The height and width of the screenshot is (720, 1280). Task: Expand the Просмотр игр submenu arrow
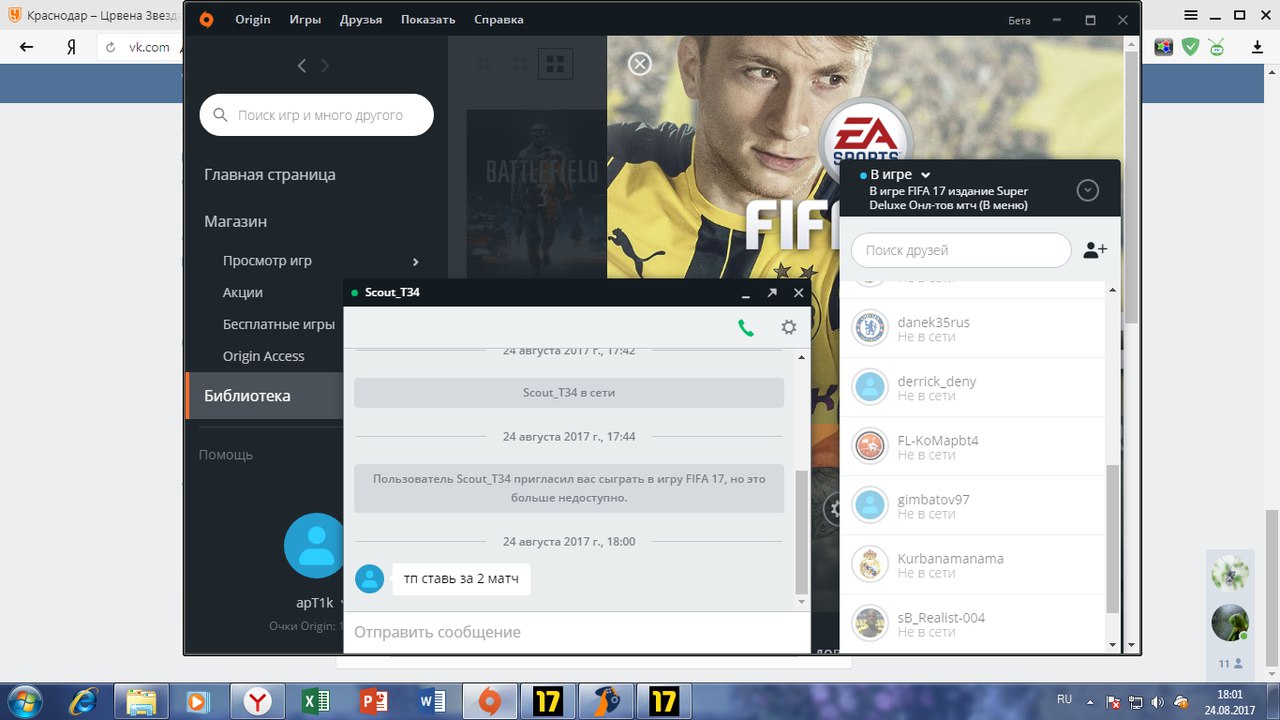[416, 261]
